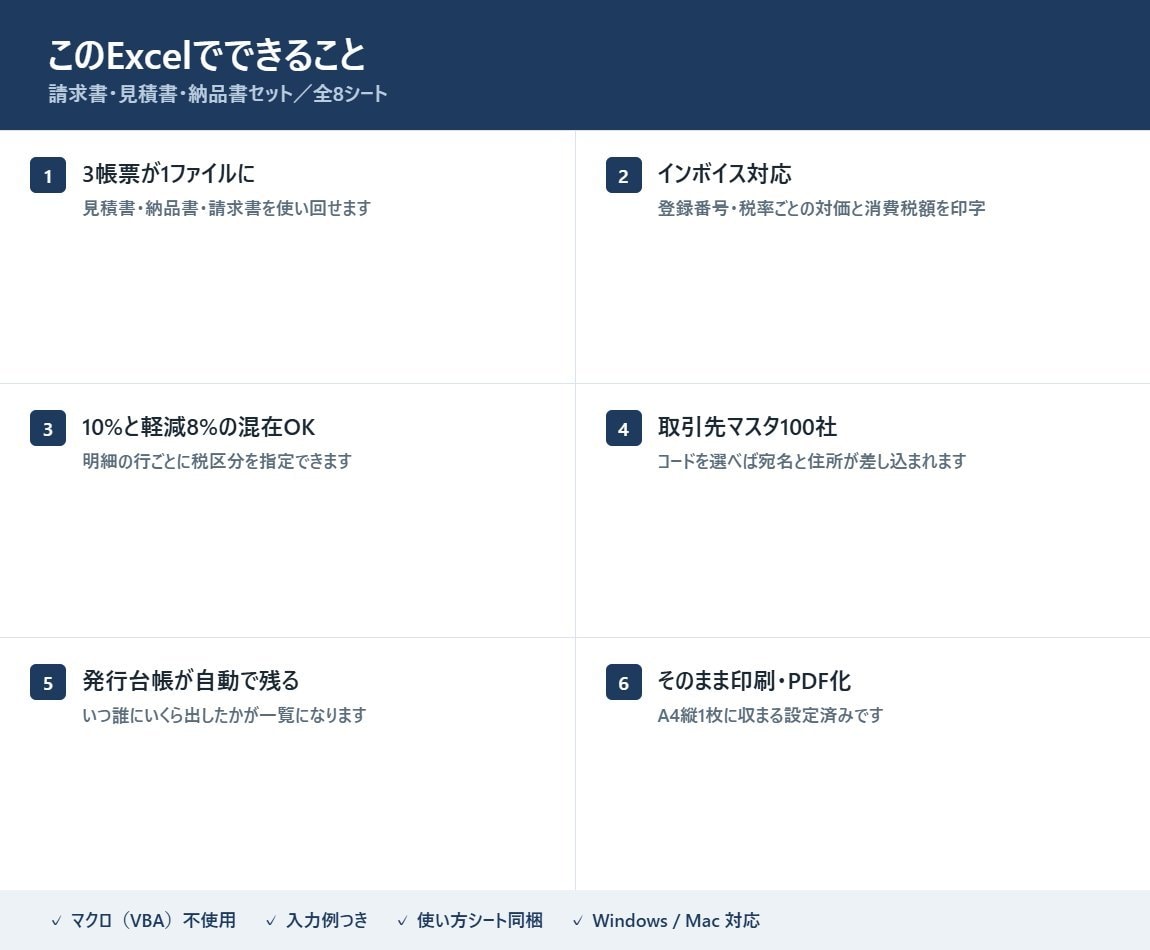Click the number 4 badge

pyautogui.click(x=623, y=428)
